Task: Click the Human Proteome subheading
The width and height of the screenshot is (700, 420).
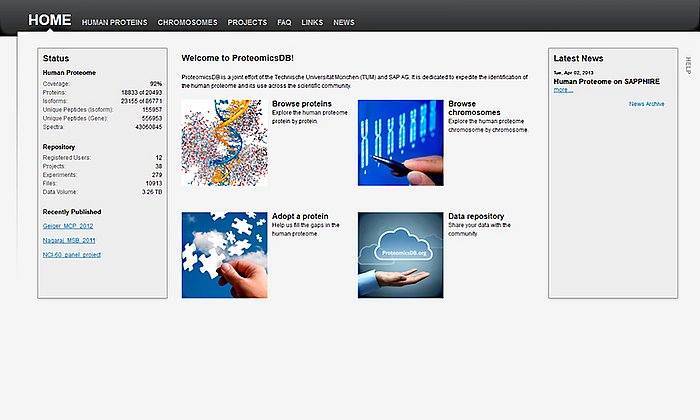Action: tap(69, 72)
